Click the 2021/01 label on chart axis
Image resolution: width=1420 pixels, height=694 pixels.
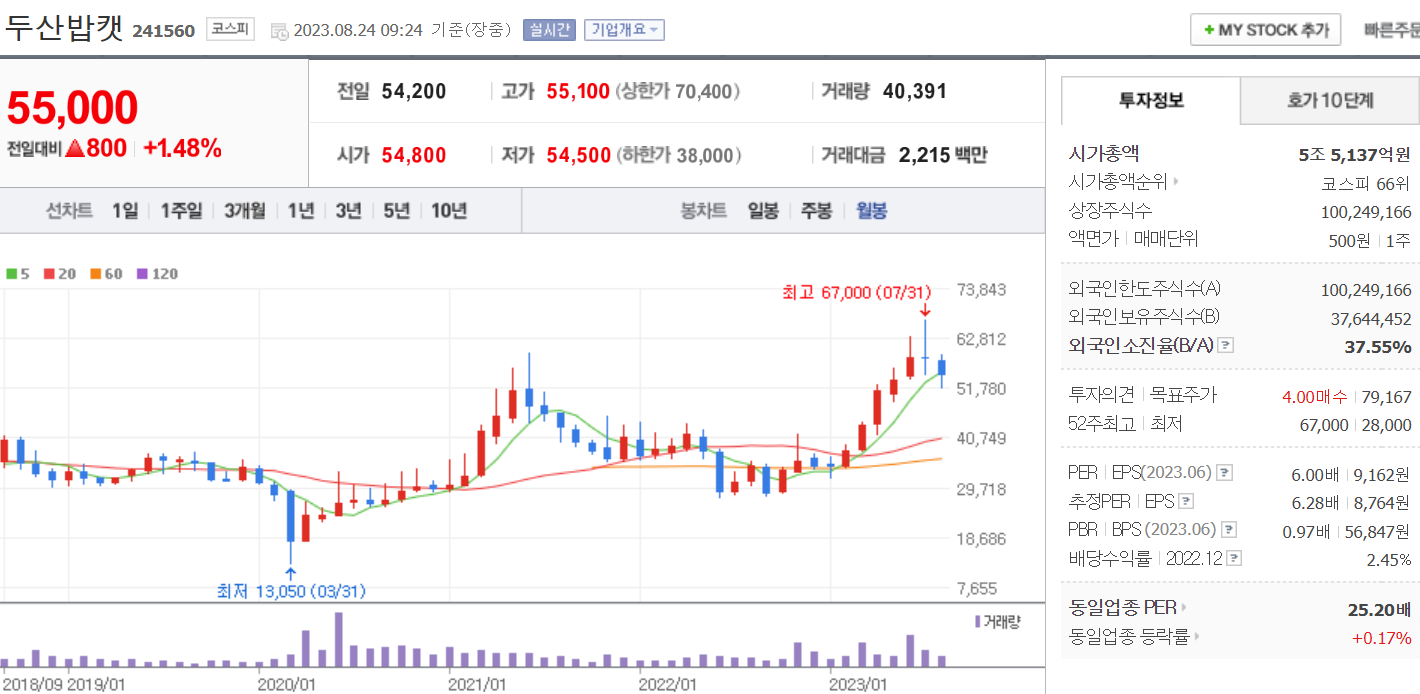(x=476, y=684)
